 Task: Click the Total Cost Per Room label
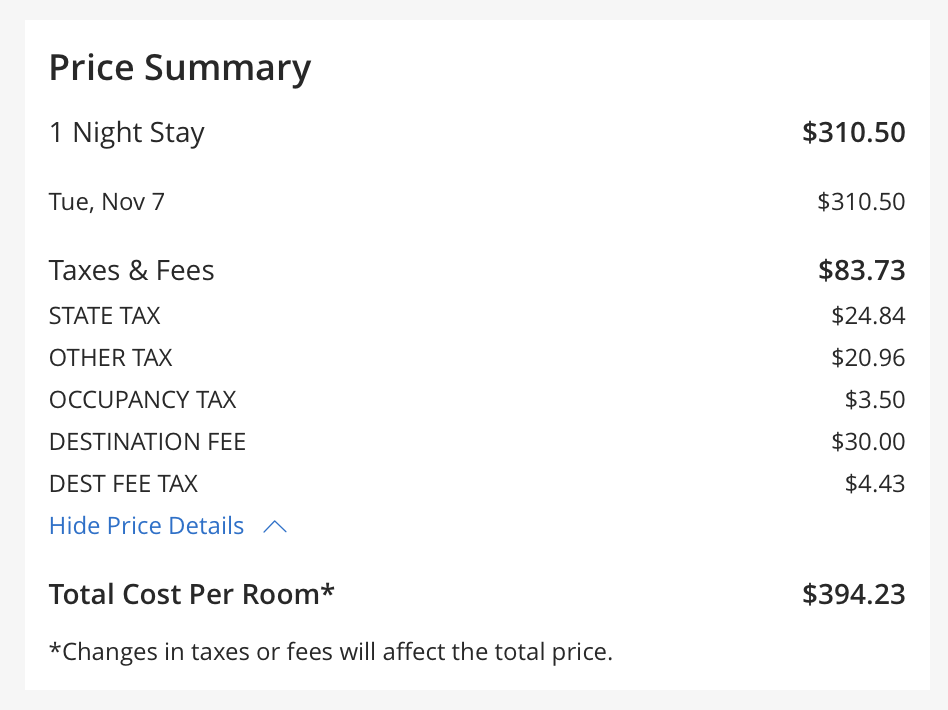191,593
